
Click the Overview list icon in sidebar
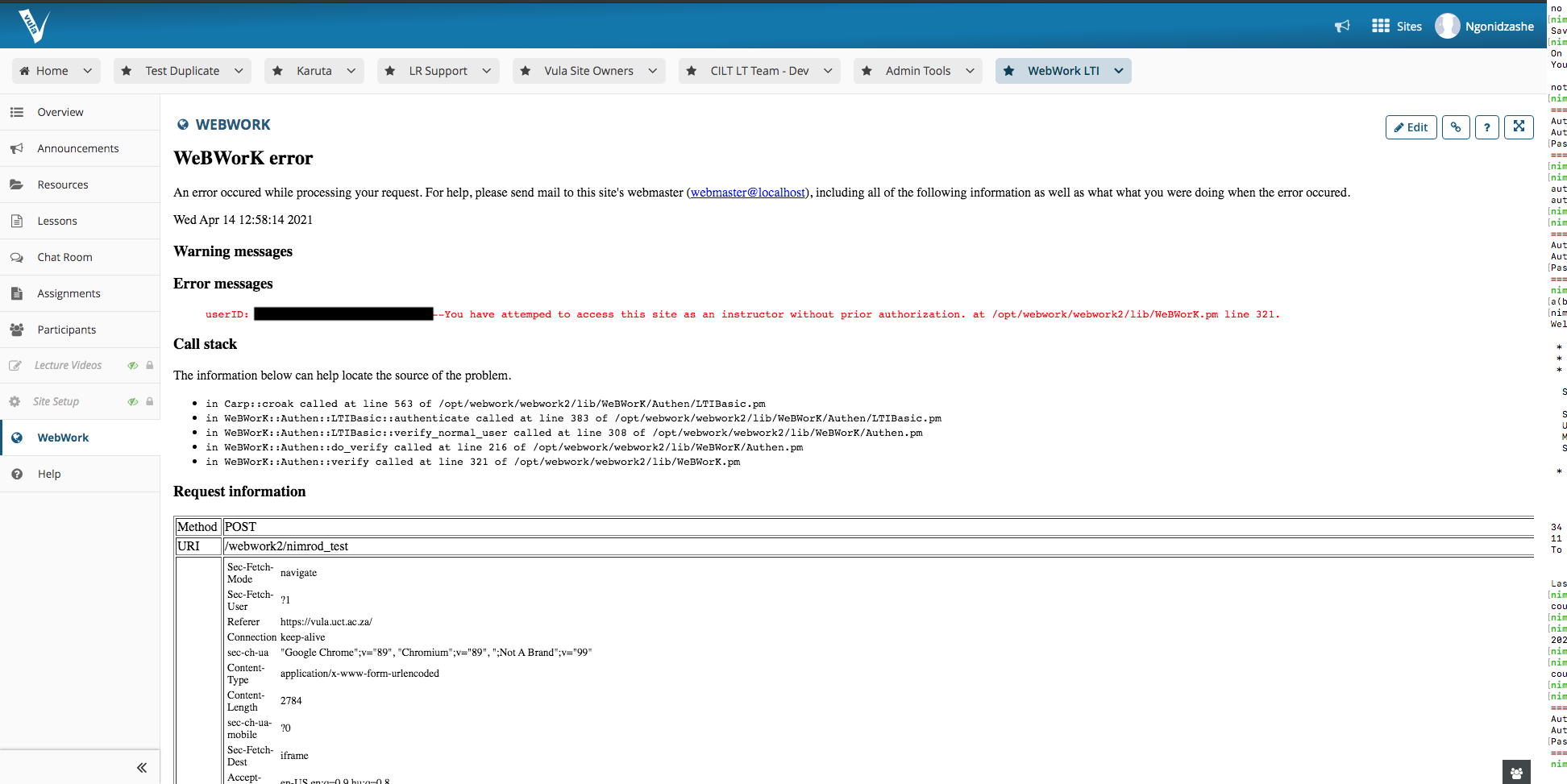click(x=16, y=112)
